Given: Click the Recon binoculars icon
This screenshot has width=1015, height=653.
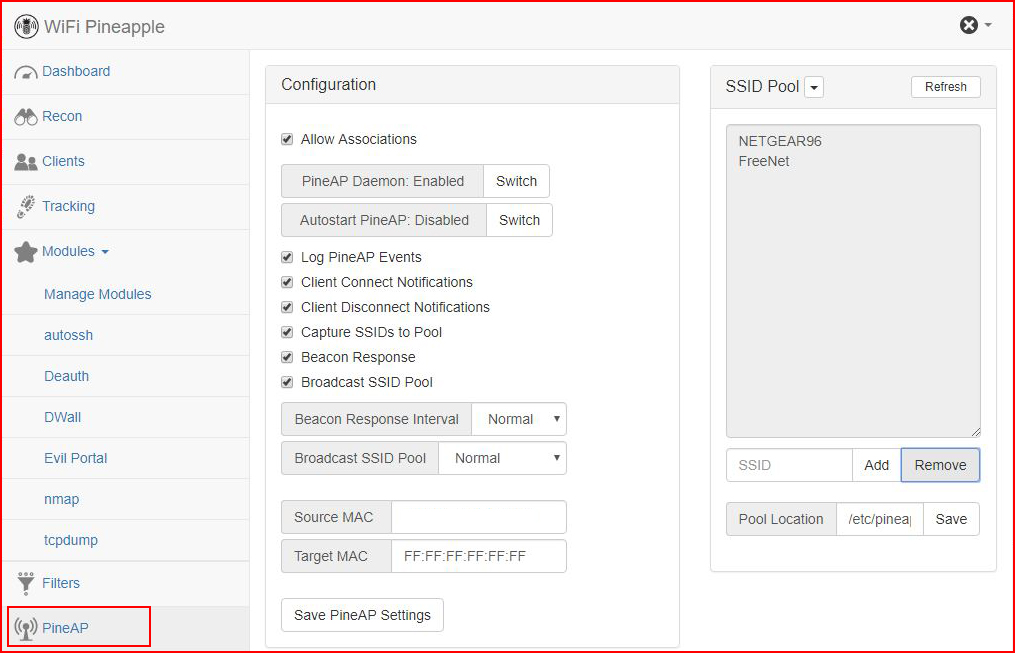Looking at the screenshot, I should click(x=26, y=117).
